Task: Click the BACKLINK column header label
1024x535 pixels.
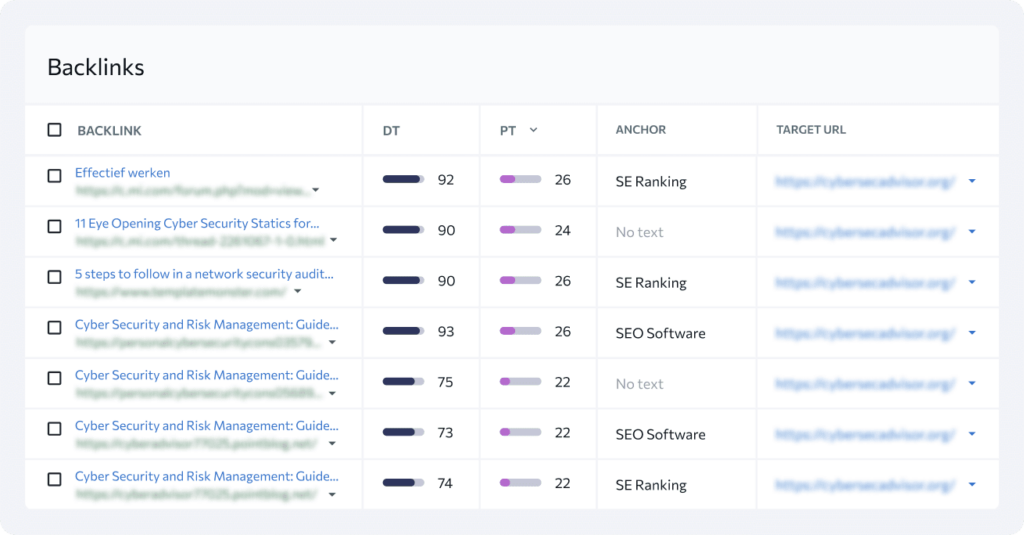Action: pyautogui.click(x=109, y=131)
